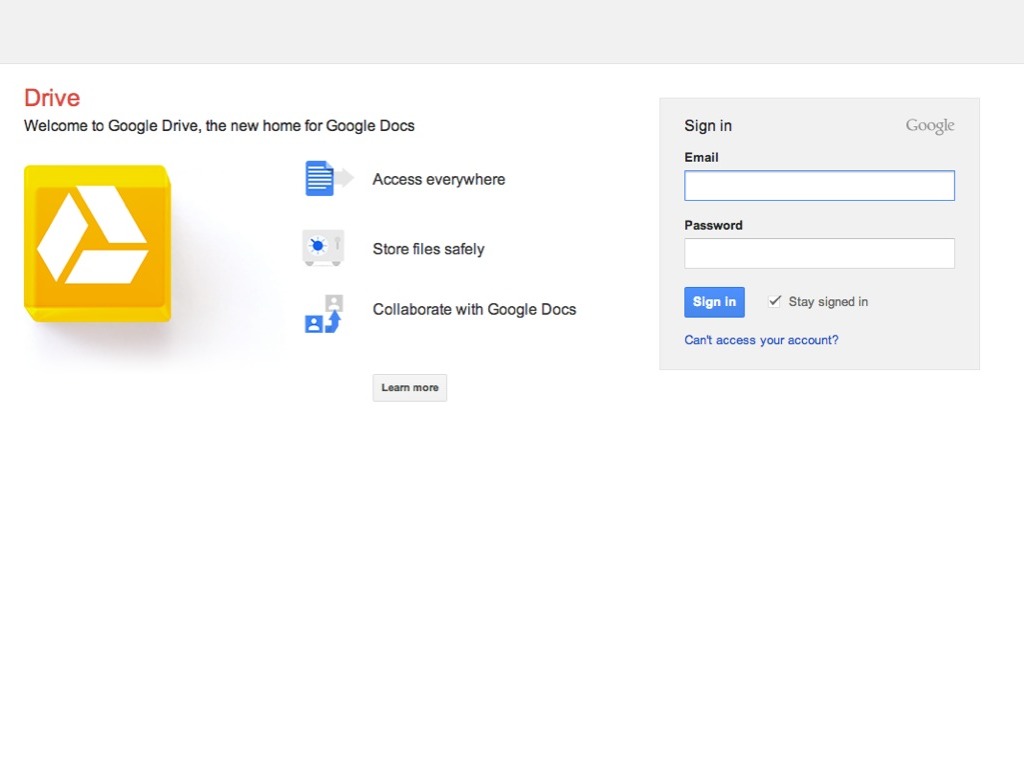Focus the Email input field
The image size is (1024, 768).
pyautogui.click(x=819, y=186)
